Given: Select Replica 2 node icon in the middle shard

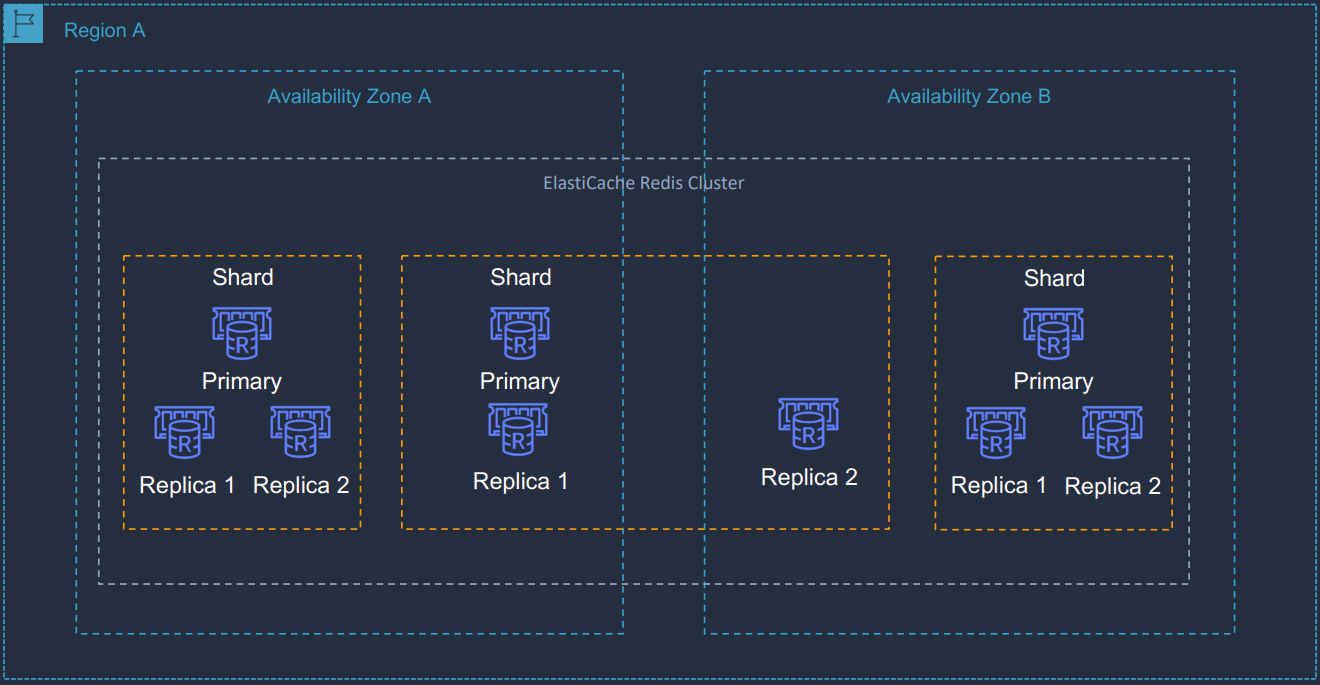Looking at the screenshot, I should tap(808, 425).
